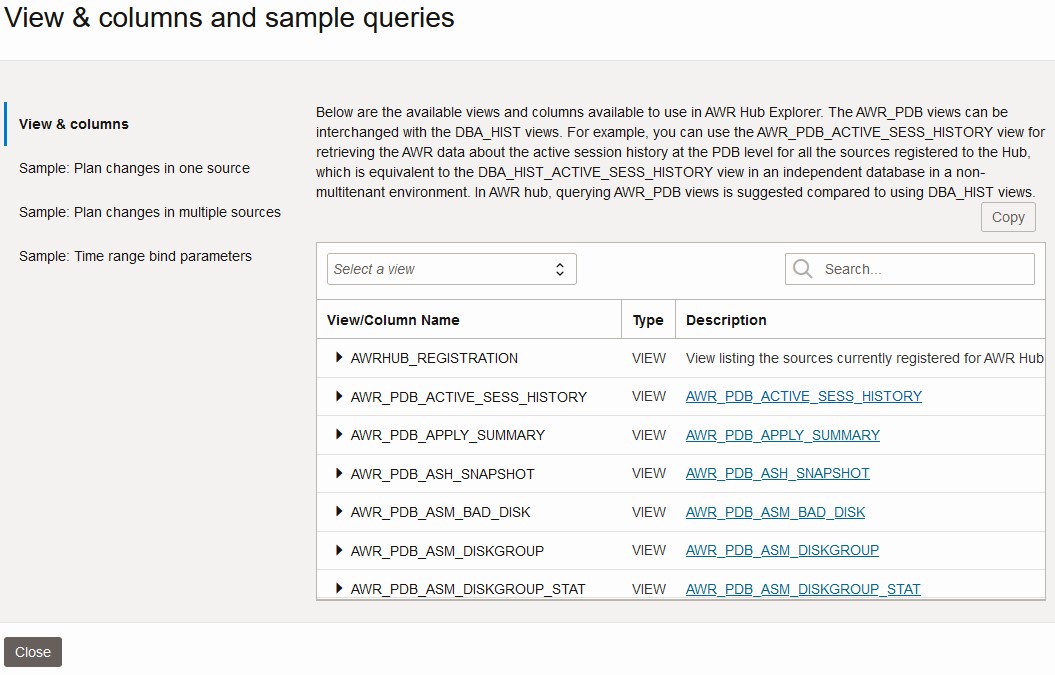Expand the AWR_PDB_ASM_DISKGROUP row
1055x675 pixels.
[x=338, y=550]
